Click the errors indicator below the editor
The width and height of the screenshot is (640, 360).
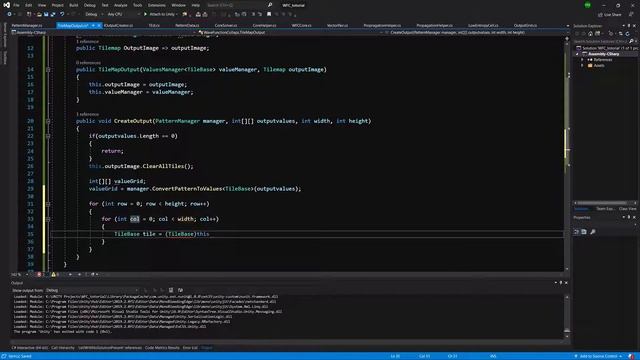coord(41,274)
